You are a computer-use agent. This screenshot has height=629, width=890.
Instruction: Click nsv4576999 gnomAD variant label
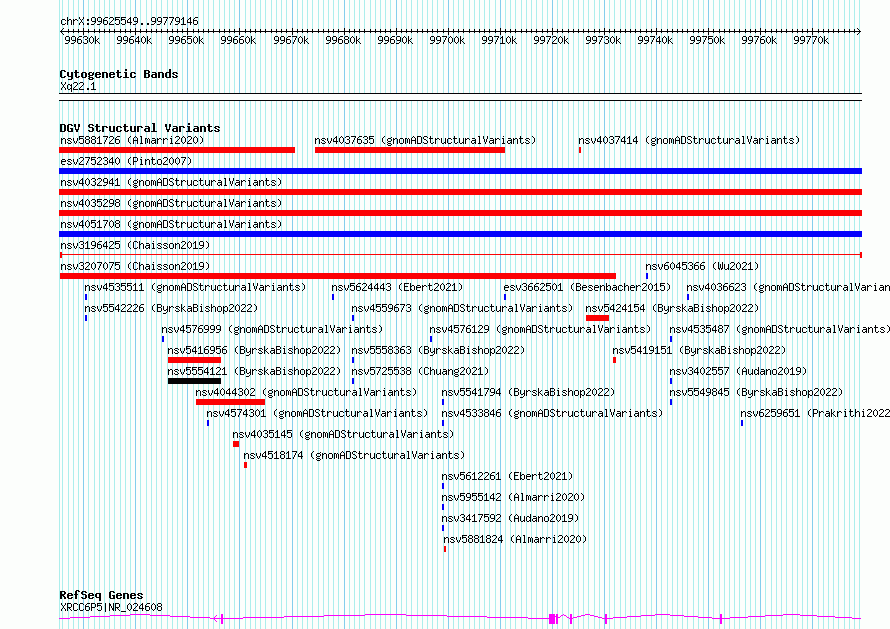click(x=272, y=329)
